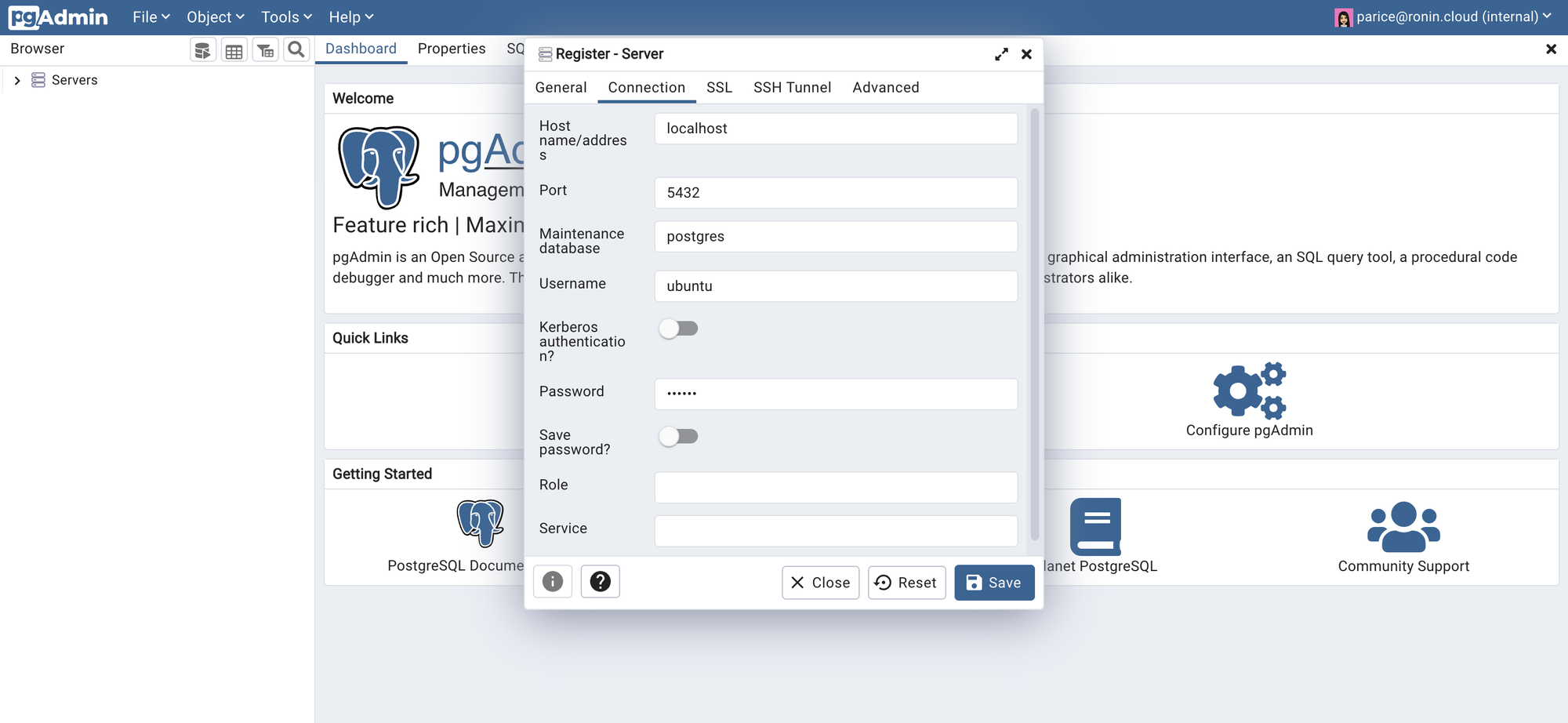Click the Username input field
Image resolution: width=1568 pixels, height=723 pixels.
[836, 286]
